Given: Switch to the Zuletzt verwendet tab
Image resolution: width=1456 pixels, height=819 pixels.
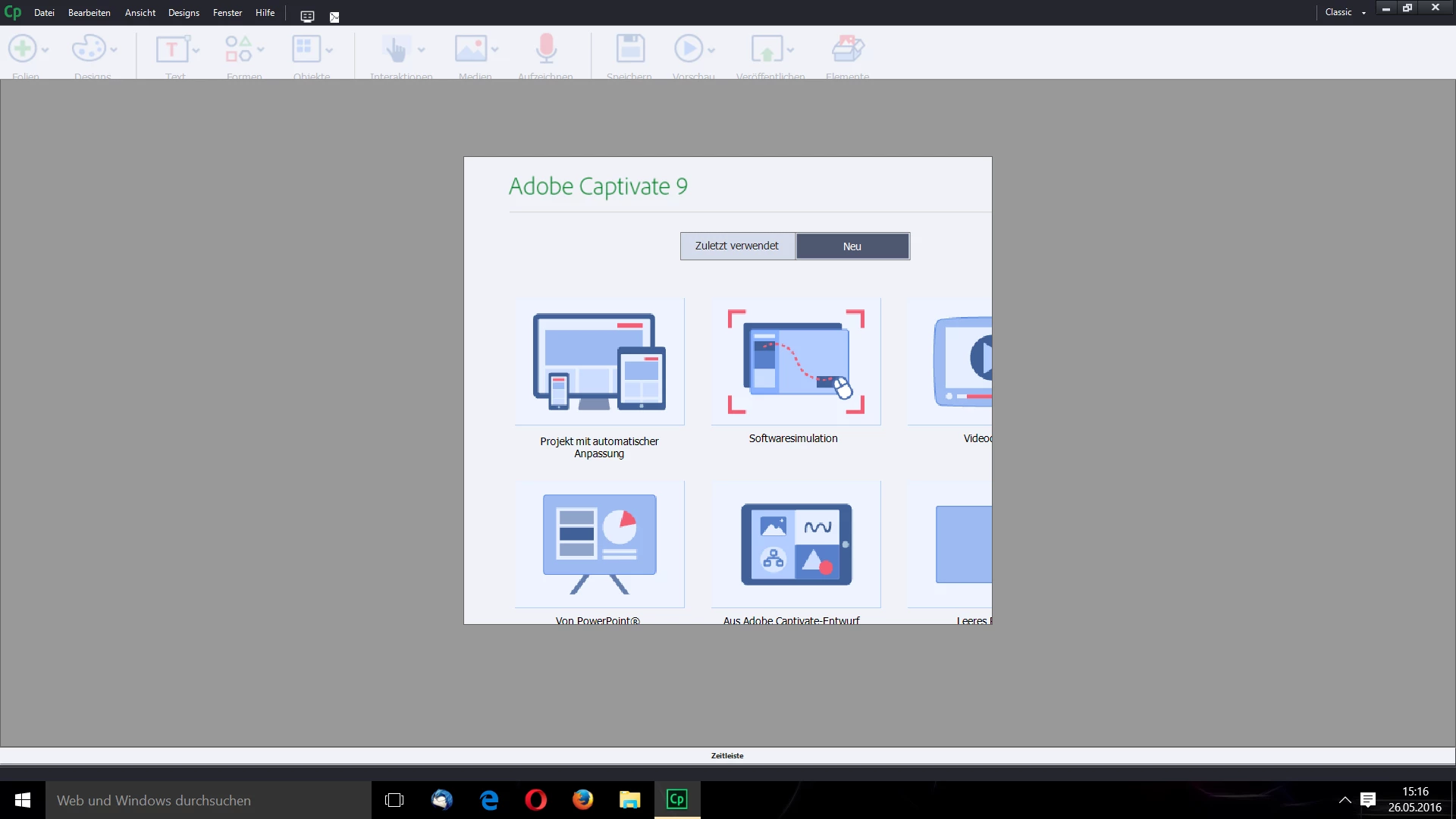Looking at the screenshot, I should tap(737, 246).
